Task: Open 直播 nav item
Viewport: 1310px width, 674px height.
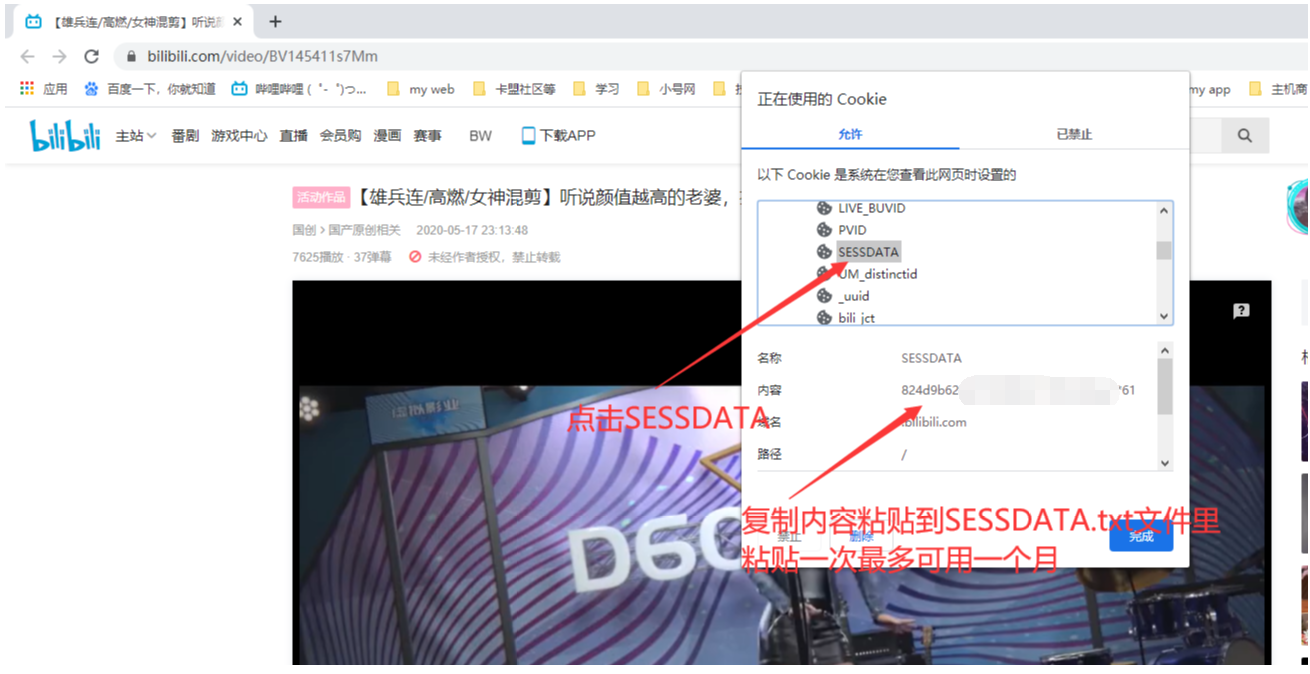Action: tap(294, 136)
